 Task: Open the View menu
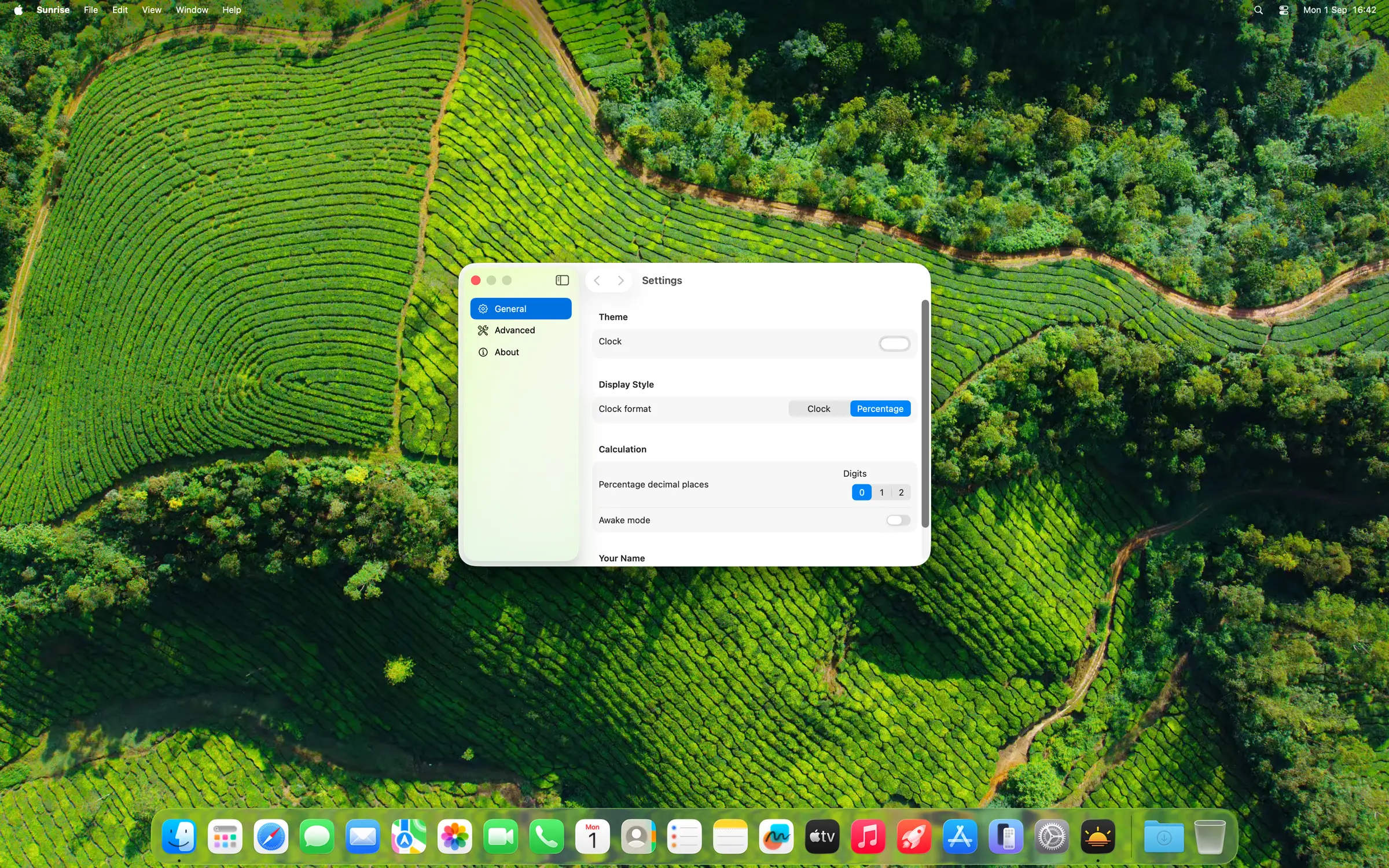point(152,10)
